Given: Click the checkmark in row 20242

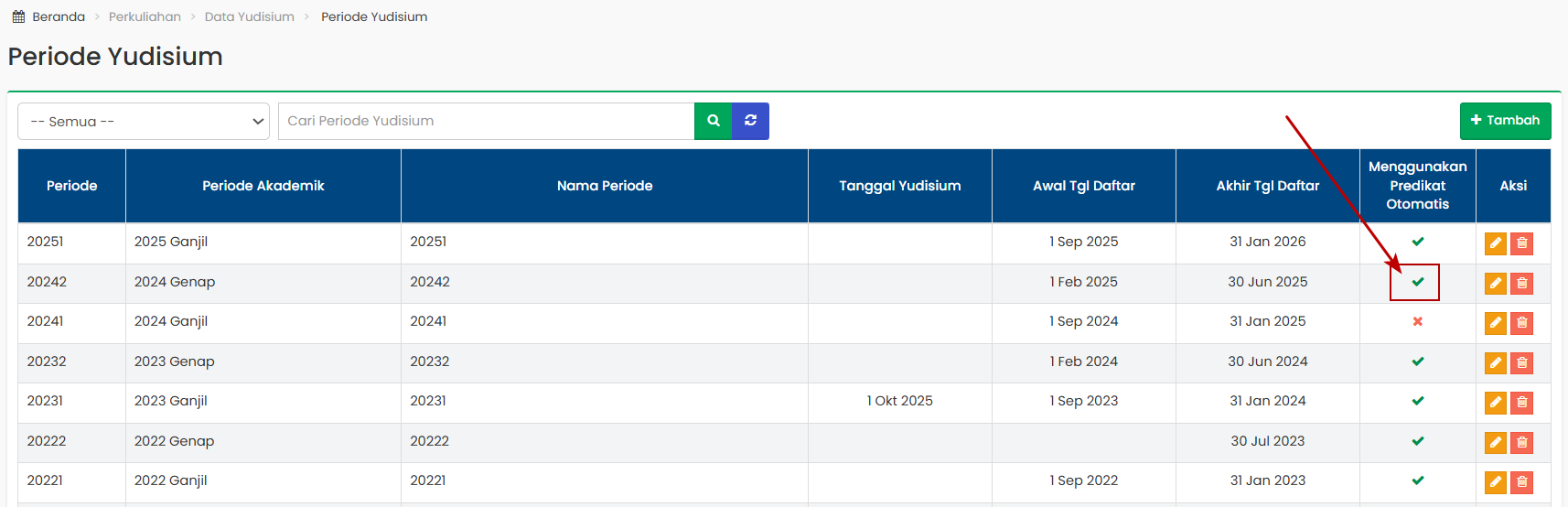Looking at the screenshot, I should 1417,282.
